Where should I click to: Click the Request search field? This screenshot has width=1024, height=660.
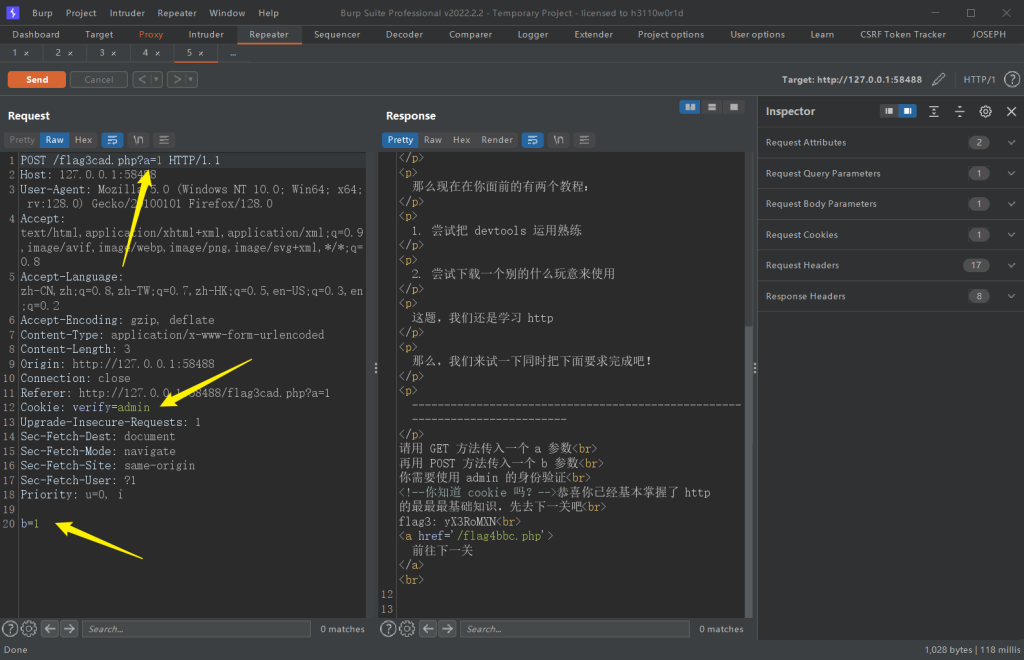click(x=197, y=629)
